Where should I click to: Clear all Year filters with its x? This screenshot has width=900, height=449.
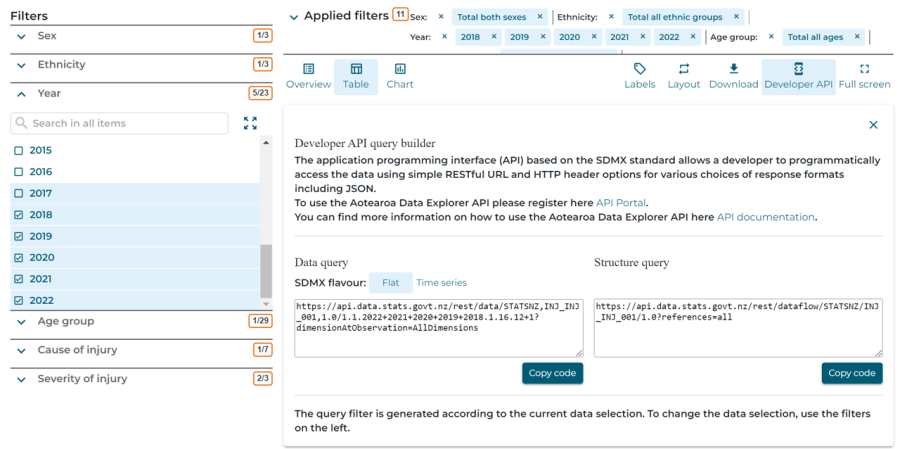[x=444, y=37]
